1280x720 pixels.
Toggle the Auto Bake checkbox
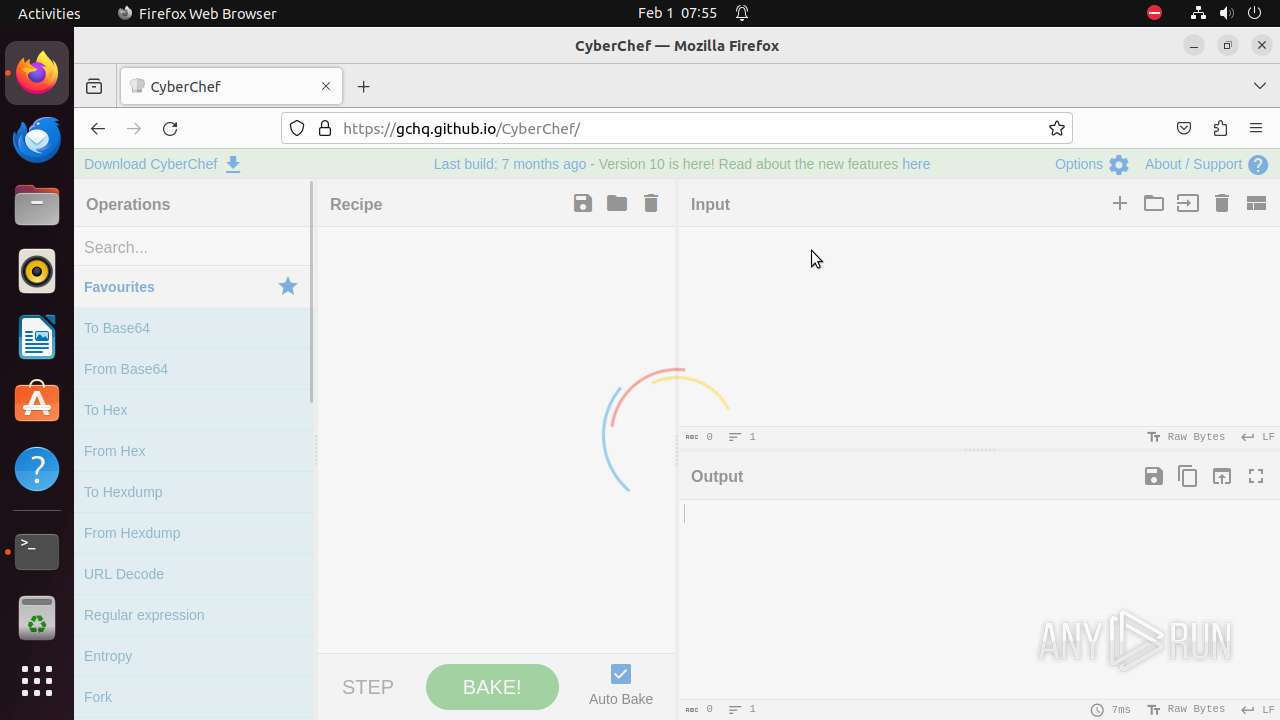(621, 674)
